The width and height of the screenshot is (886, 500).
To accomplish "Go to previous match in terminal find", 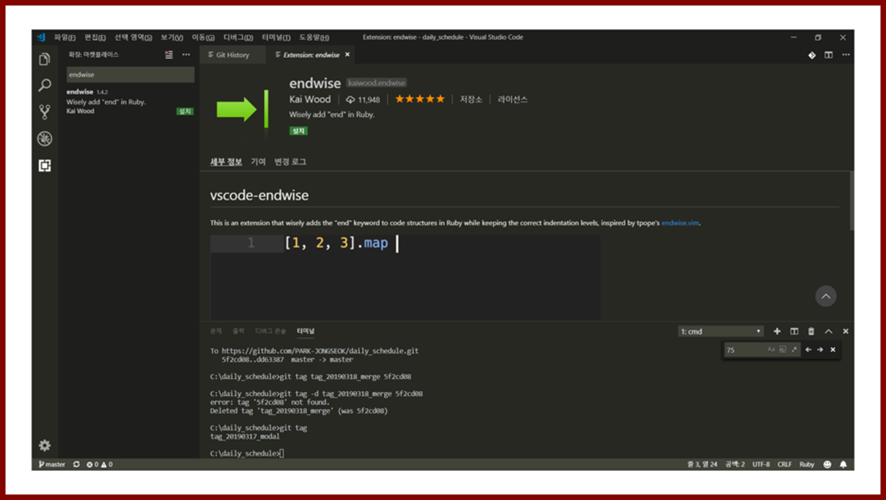I will coord(808,350).
